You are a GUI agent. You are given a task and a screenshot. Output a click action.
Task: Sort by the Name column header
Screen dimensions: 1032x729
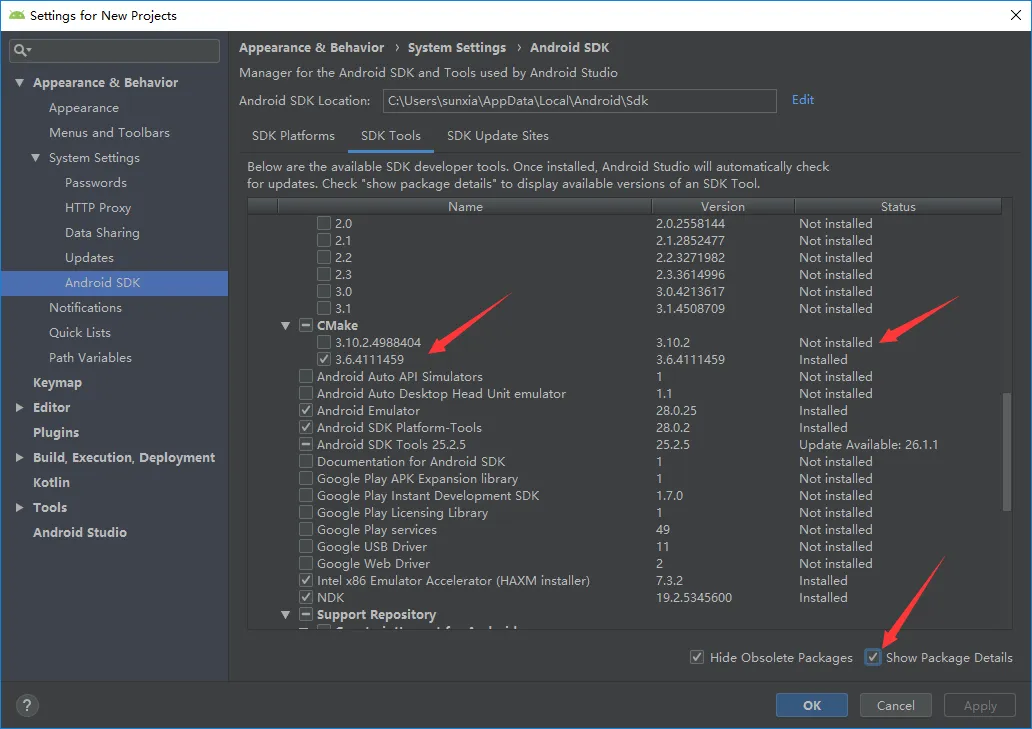click(x=465, y=207)
